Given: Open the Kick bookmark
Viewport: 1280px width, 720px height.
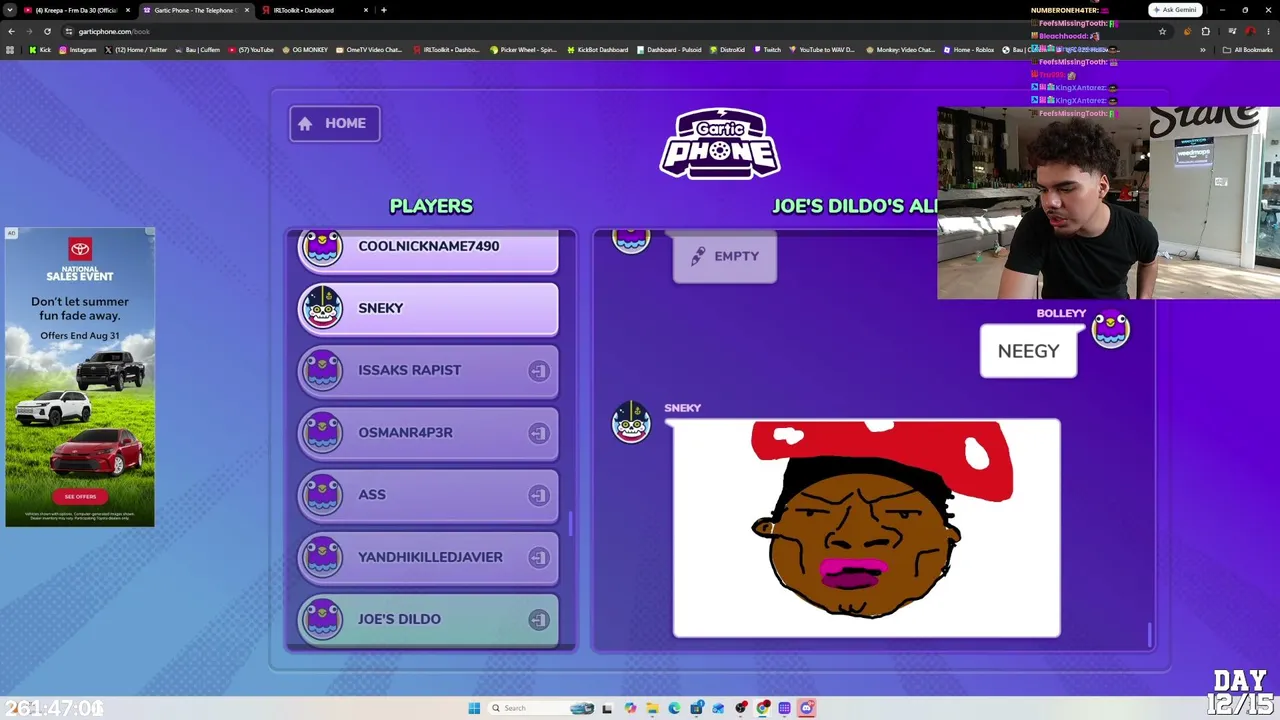Looking at the screenshot, I should [x=40, y=50].
